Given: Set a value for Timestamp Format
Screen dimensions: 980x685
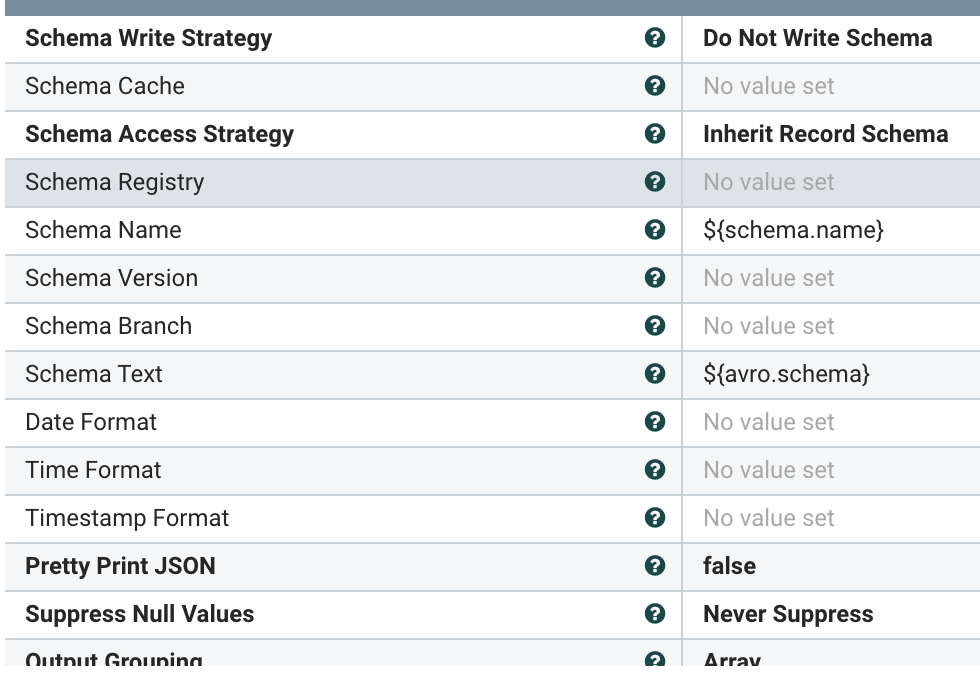Looking at the screenshot, I should click(x=768, y=518).
